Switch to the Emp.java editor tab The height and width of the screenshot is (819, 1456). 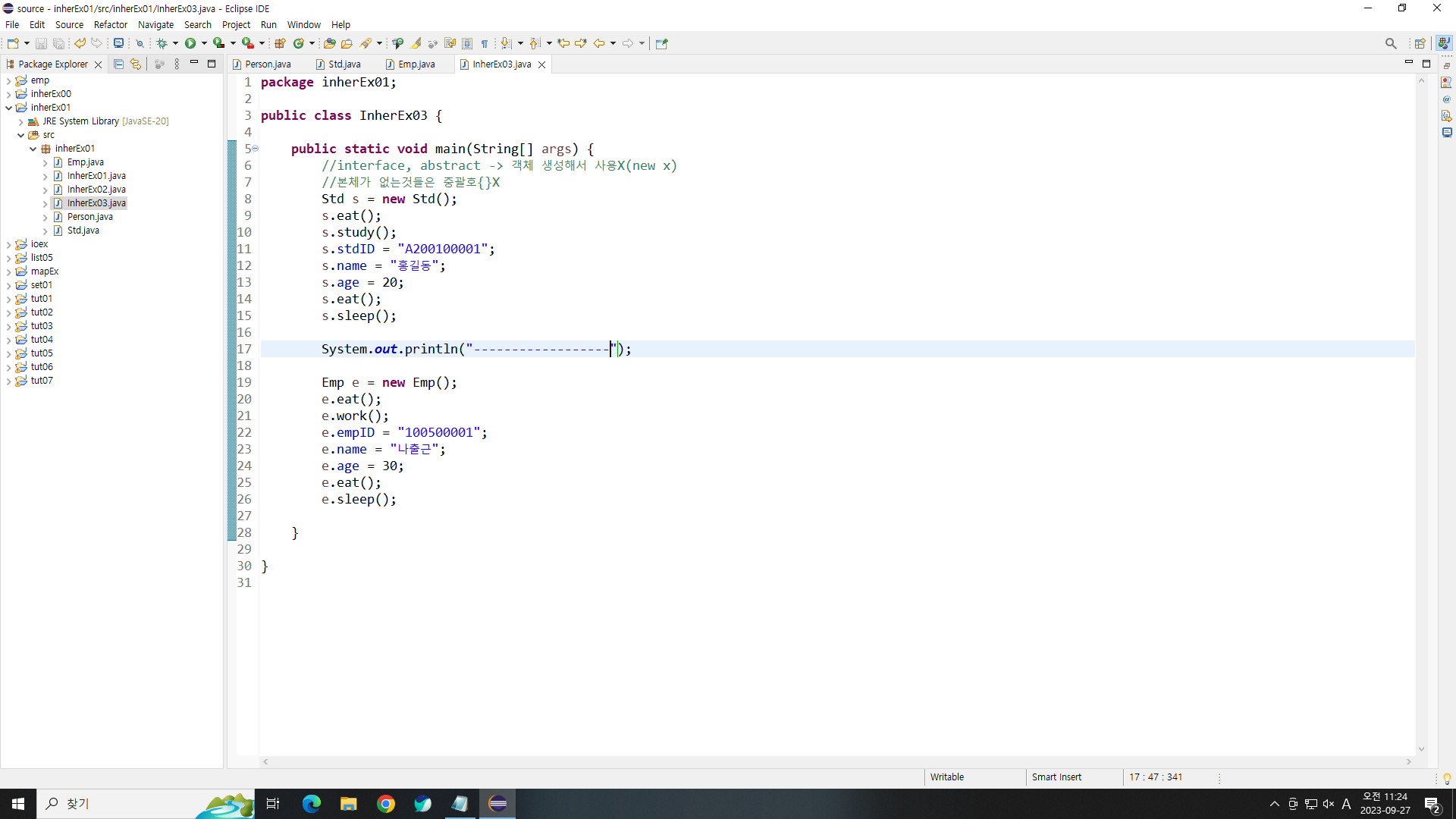coord(416,64)
